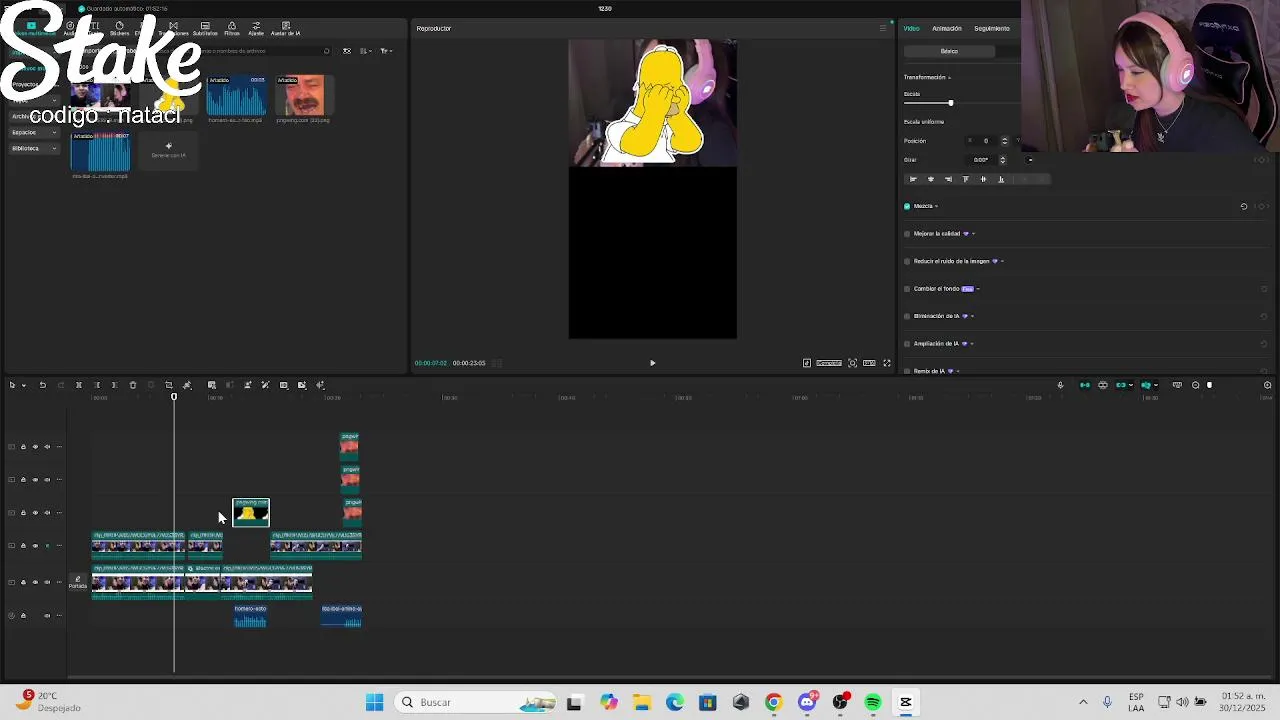Click the refresh icon in media search bar
Viewport: 1280px width, 720px height.
tap(326, 51)
